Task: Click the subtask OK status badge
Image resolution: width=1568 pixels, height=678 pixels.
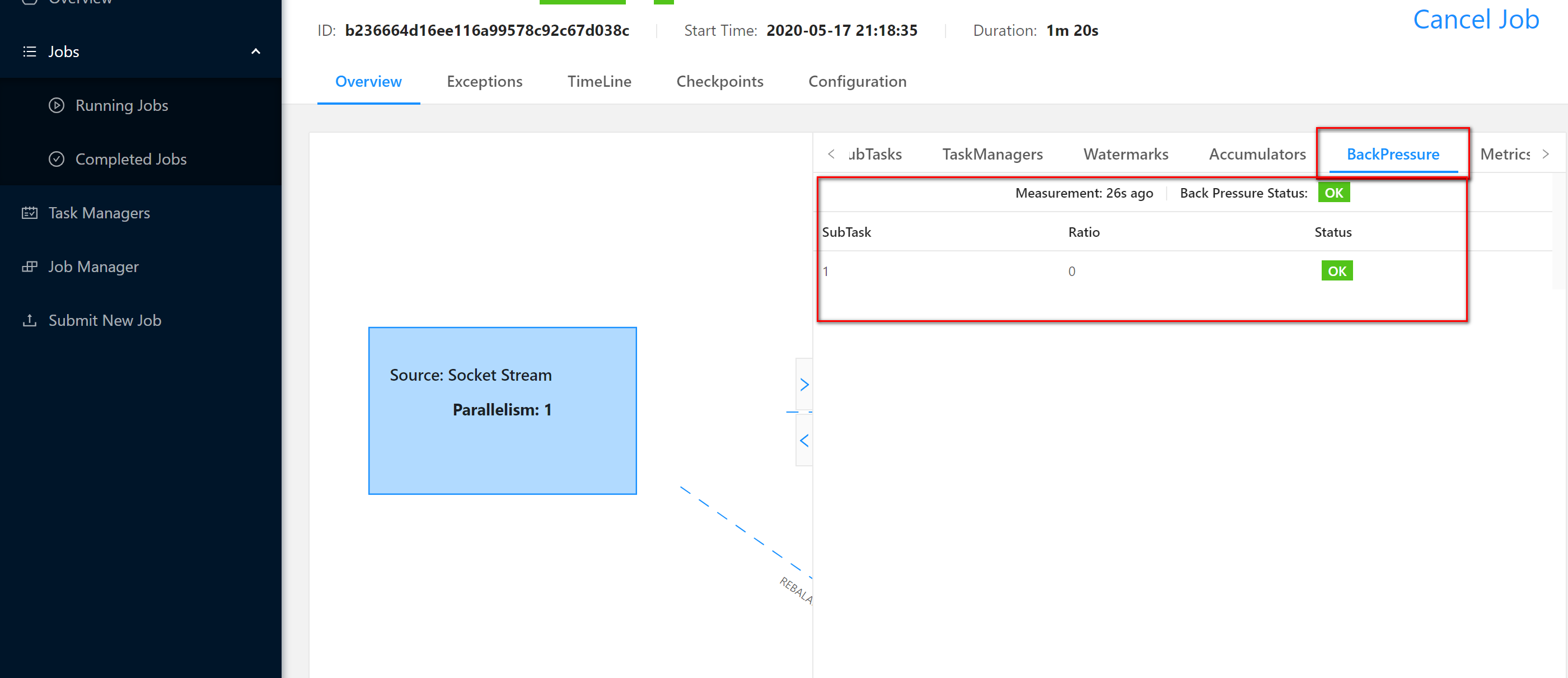Action: click(x=1336, y=271)
